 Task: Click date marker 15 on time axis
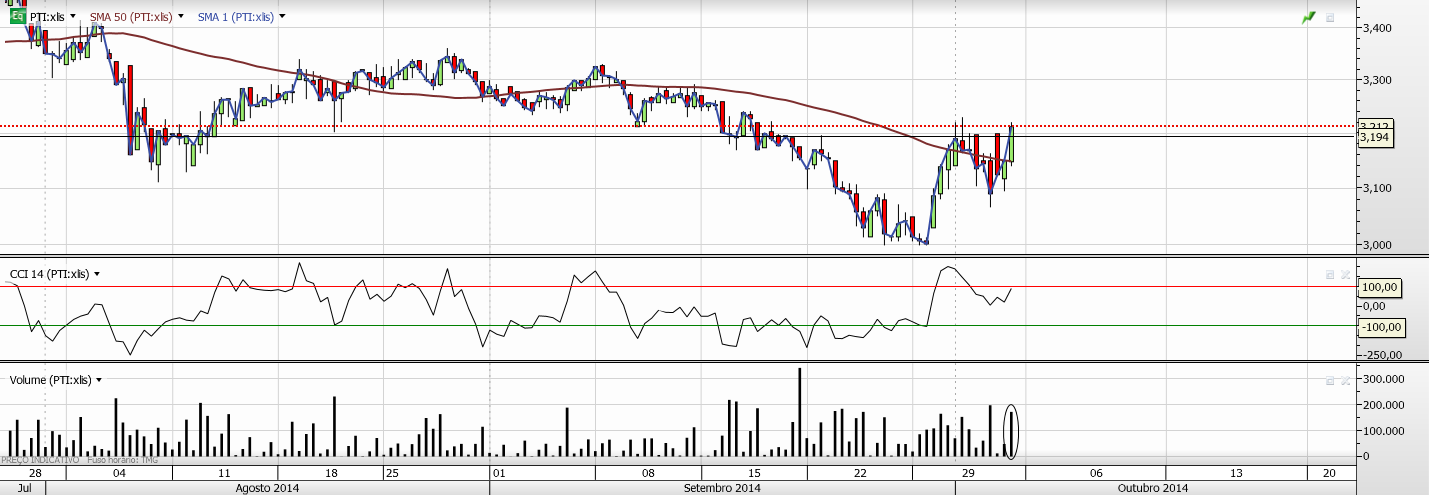(x=753, y=473)
